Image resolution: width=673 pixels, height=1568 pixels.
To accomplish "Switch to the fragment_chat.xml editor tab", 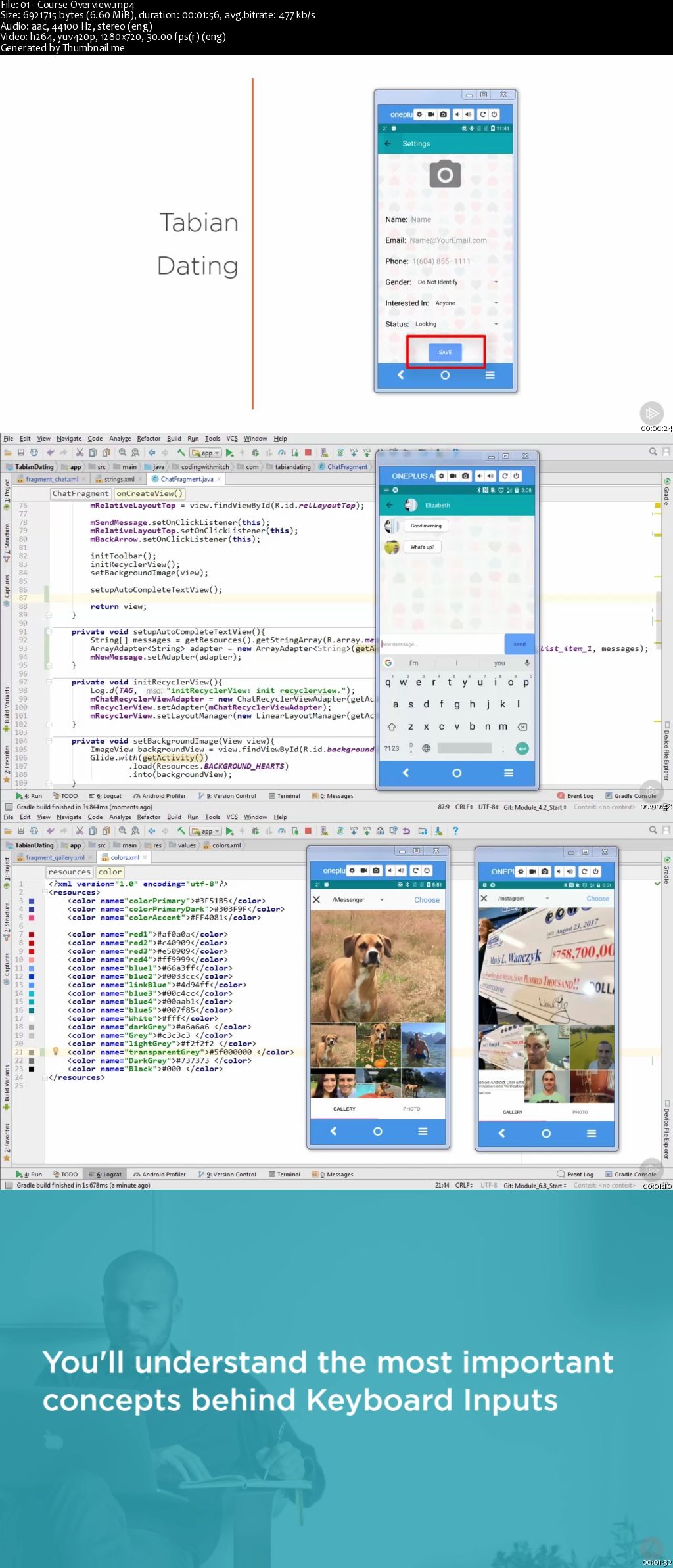I will pyautogui.click(x=52, y=480).
